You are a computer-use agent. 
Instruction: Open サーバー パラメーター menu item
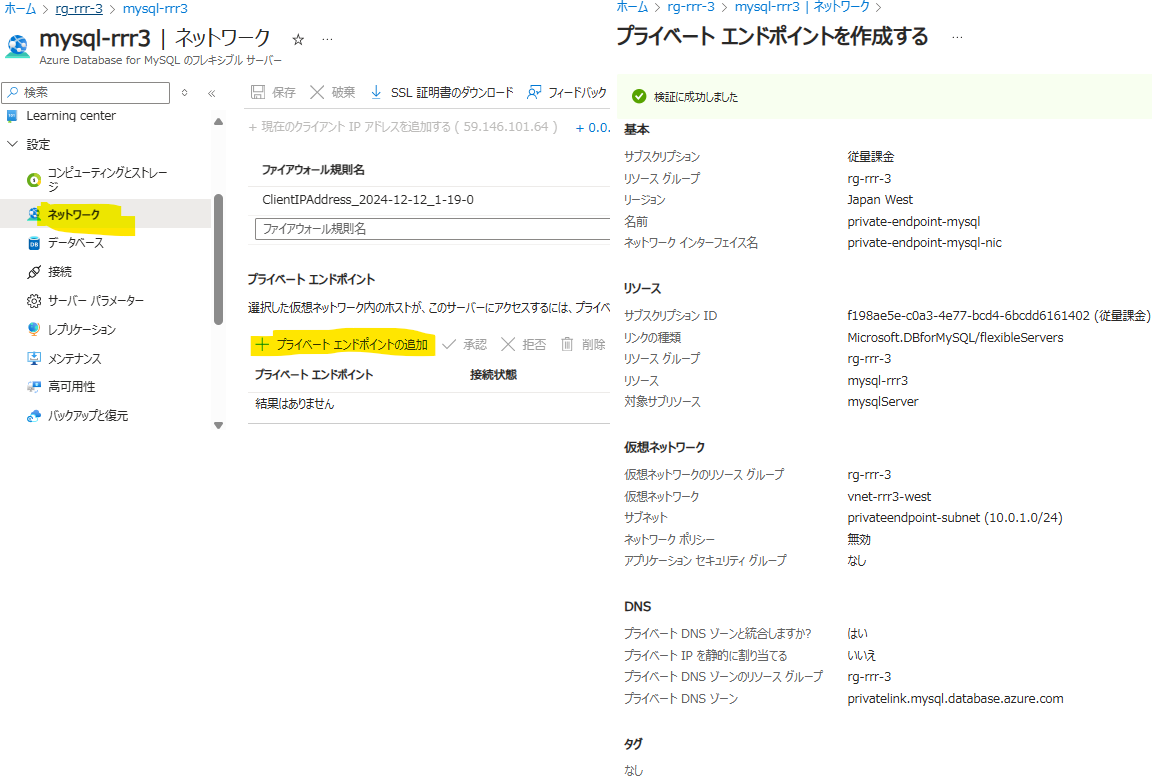96,301
